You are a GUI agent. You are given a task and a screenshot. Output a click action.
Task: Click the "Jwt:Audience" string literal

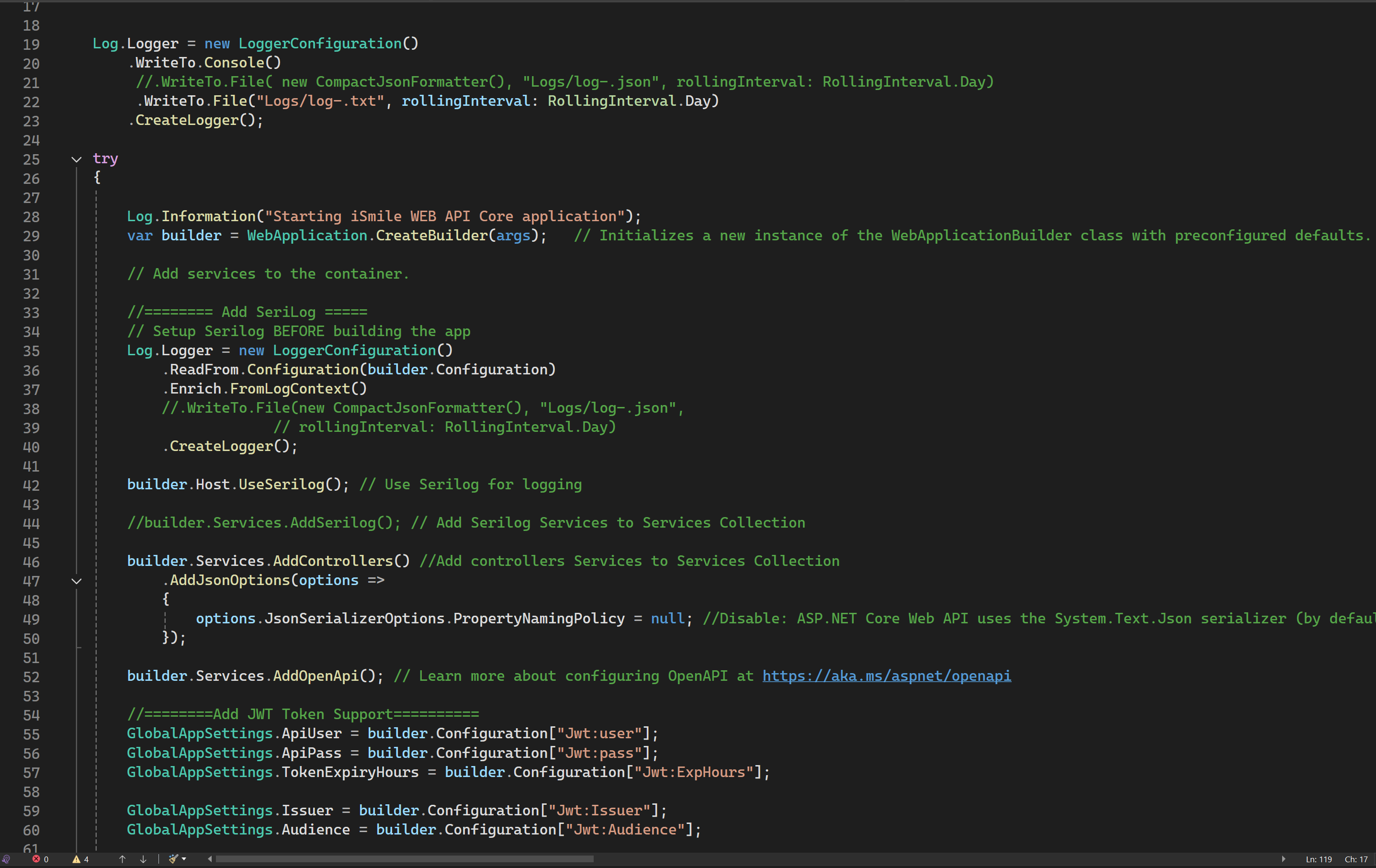pyautogui.click(x=625, y=830)
